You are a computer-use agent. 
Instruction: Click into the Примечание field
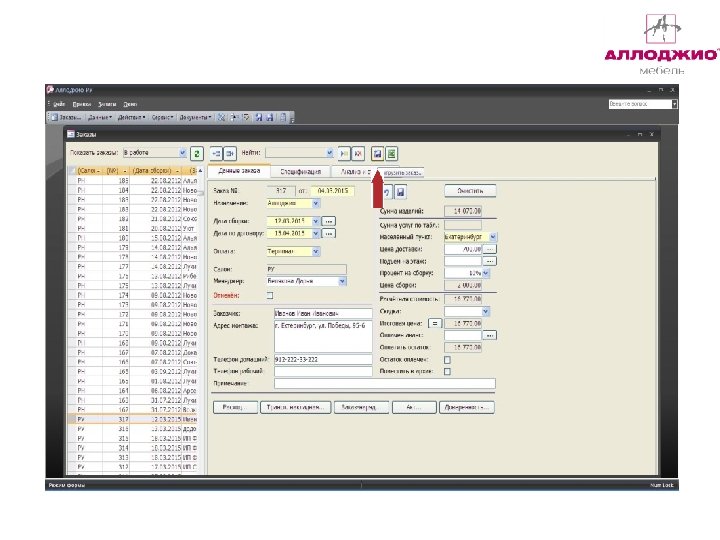tap(385, 383)
